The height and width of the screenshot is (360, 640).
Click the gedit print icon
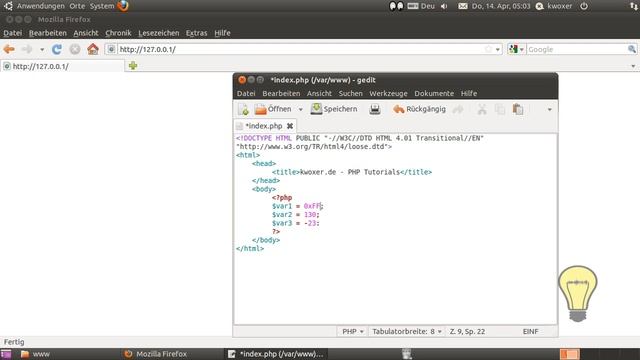(375, 109)
